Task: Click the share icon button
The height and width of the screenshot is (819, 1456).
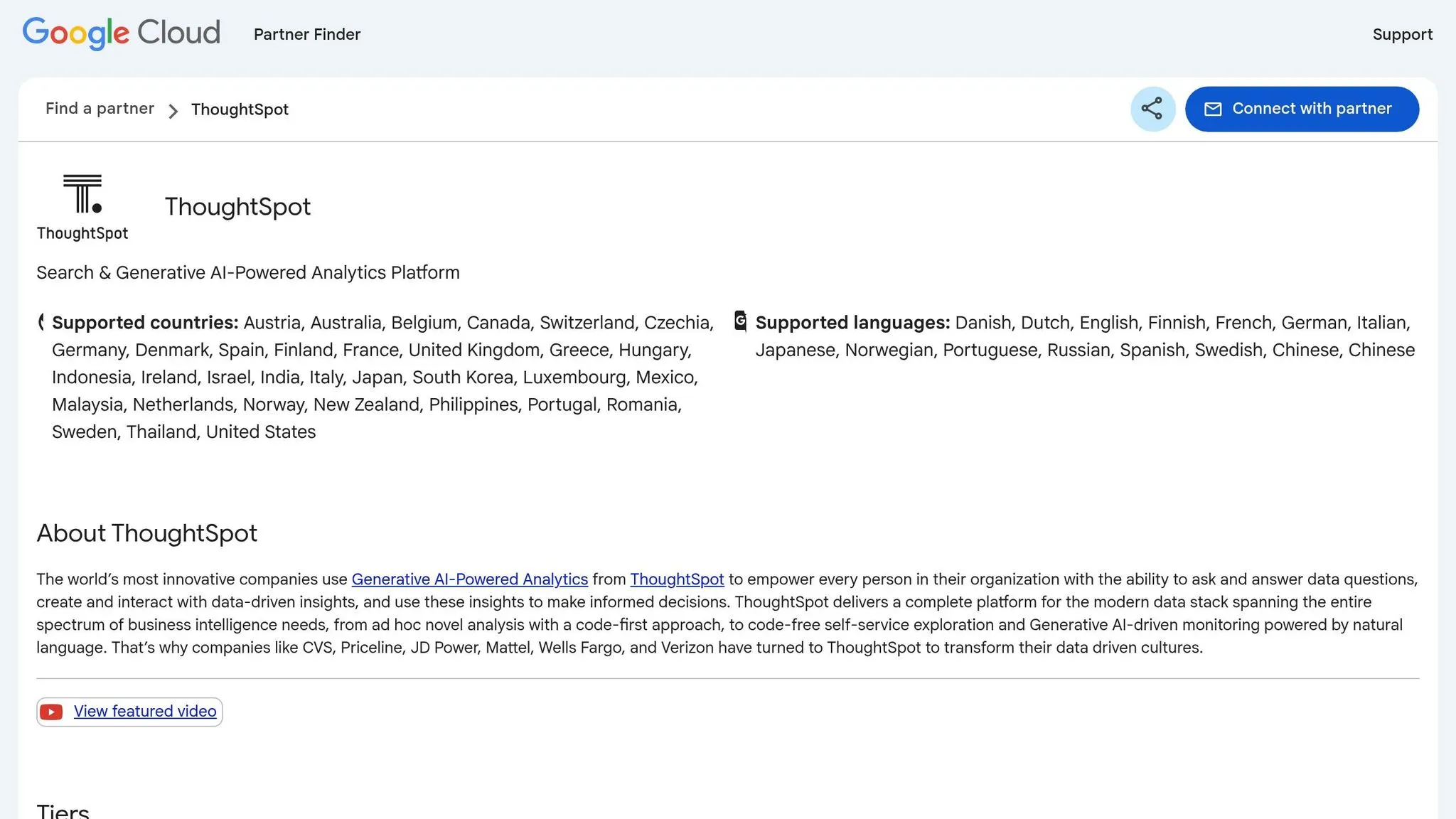Action: click(1152, 109)
